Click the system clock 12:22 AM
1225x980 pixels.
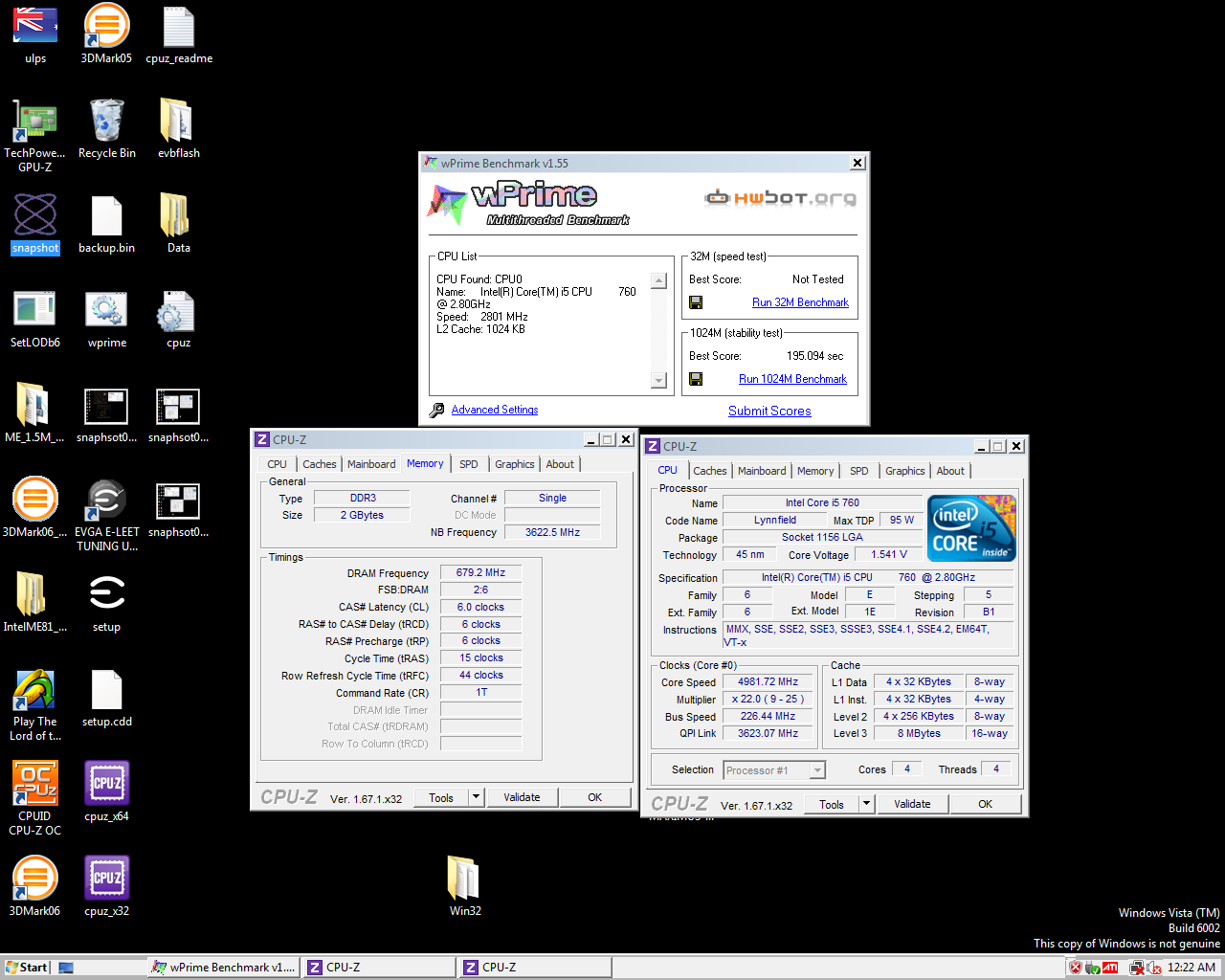pos(1192,968)
